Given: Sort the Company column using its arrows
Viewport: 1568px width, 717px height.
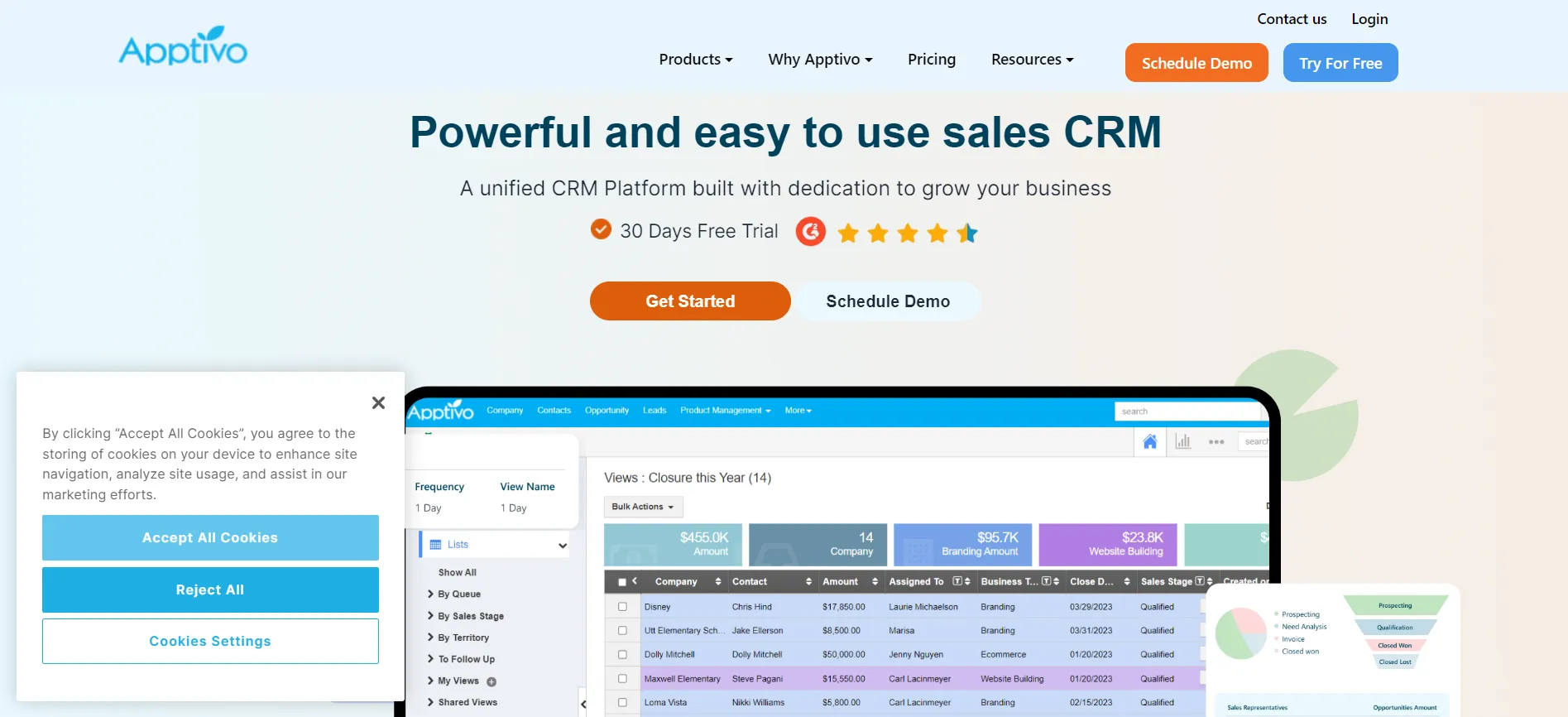Looking at the screenshot, I should pos(718,581).
